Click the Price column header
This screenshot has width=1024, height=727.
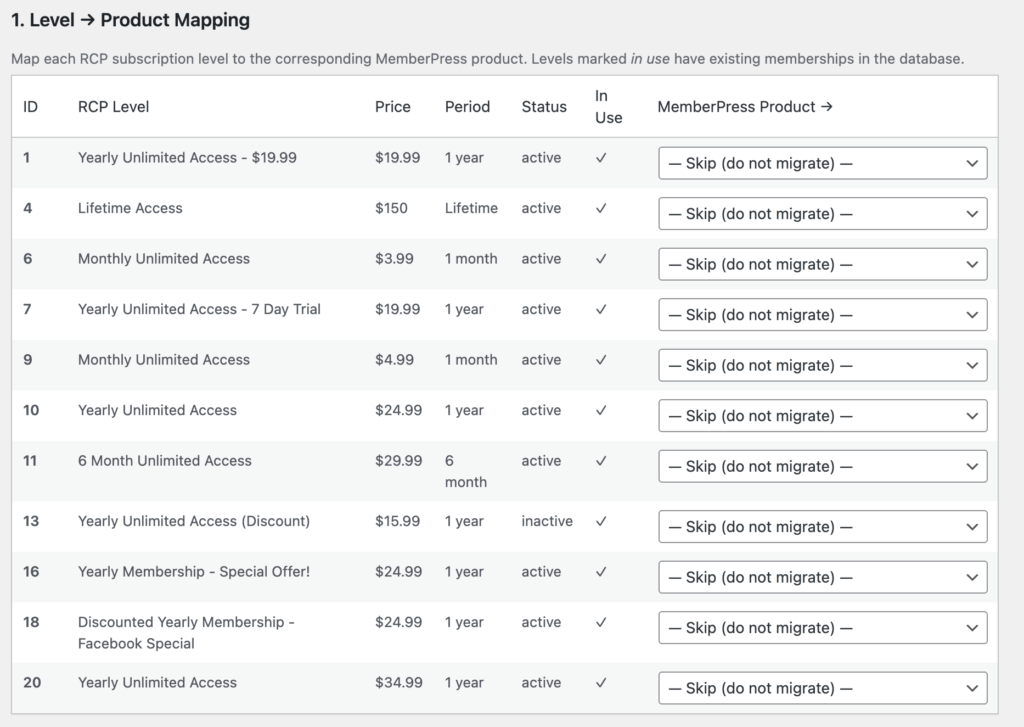pyautogui.click(x=392, y=106)
